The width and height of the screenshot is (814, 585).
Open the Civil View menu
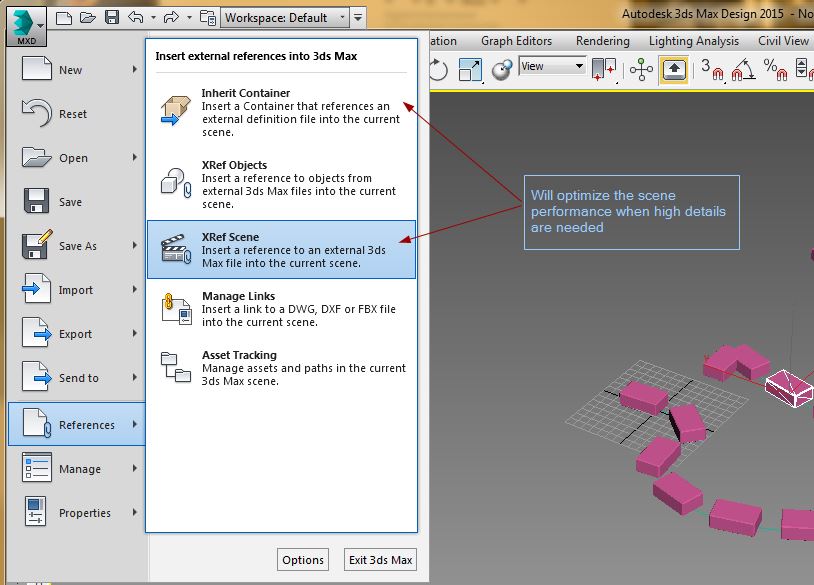783,41
